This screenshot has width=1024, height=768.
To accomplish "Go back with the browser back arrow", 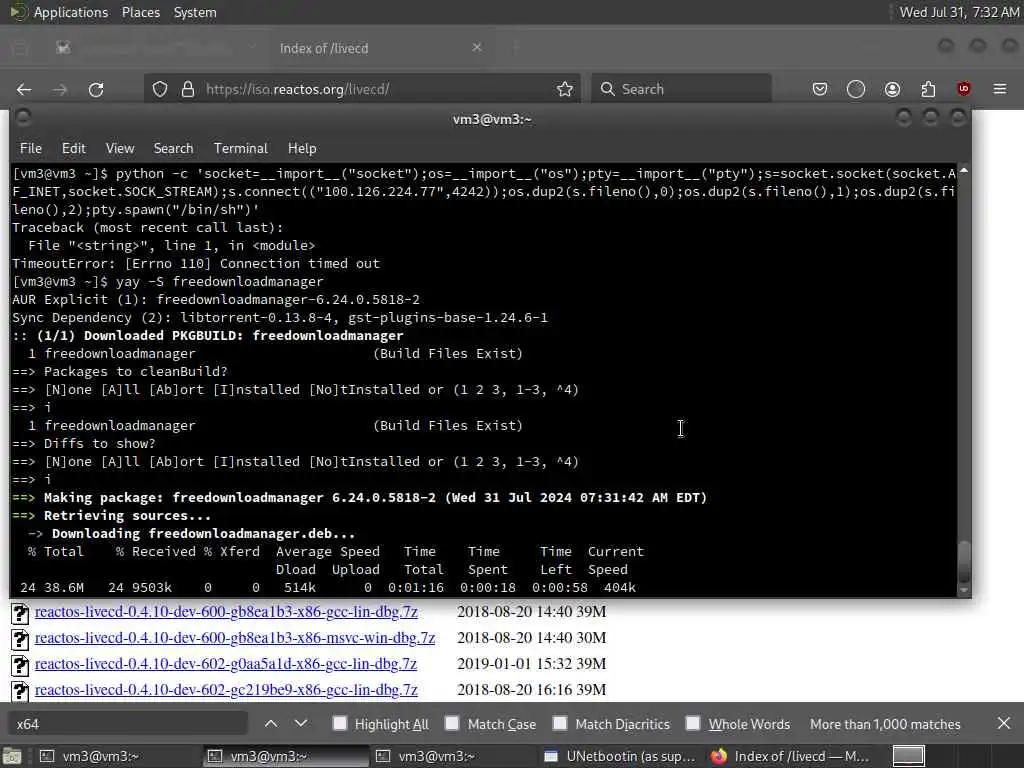I will coord(24,89).
